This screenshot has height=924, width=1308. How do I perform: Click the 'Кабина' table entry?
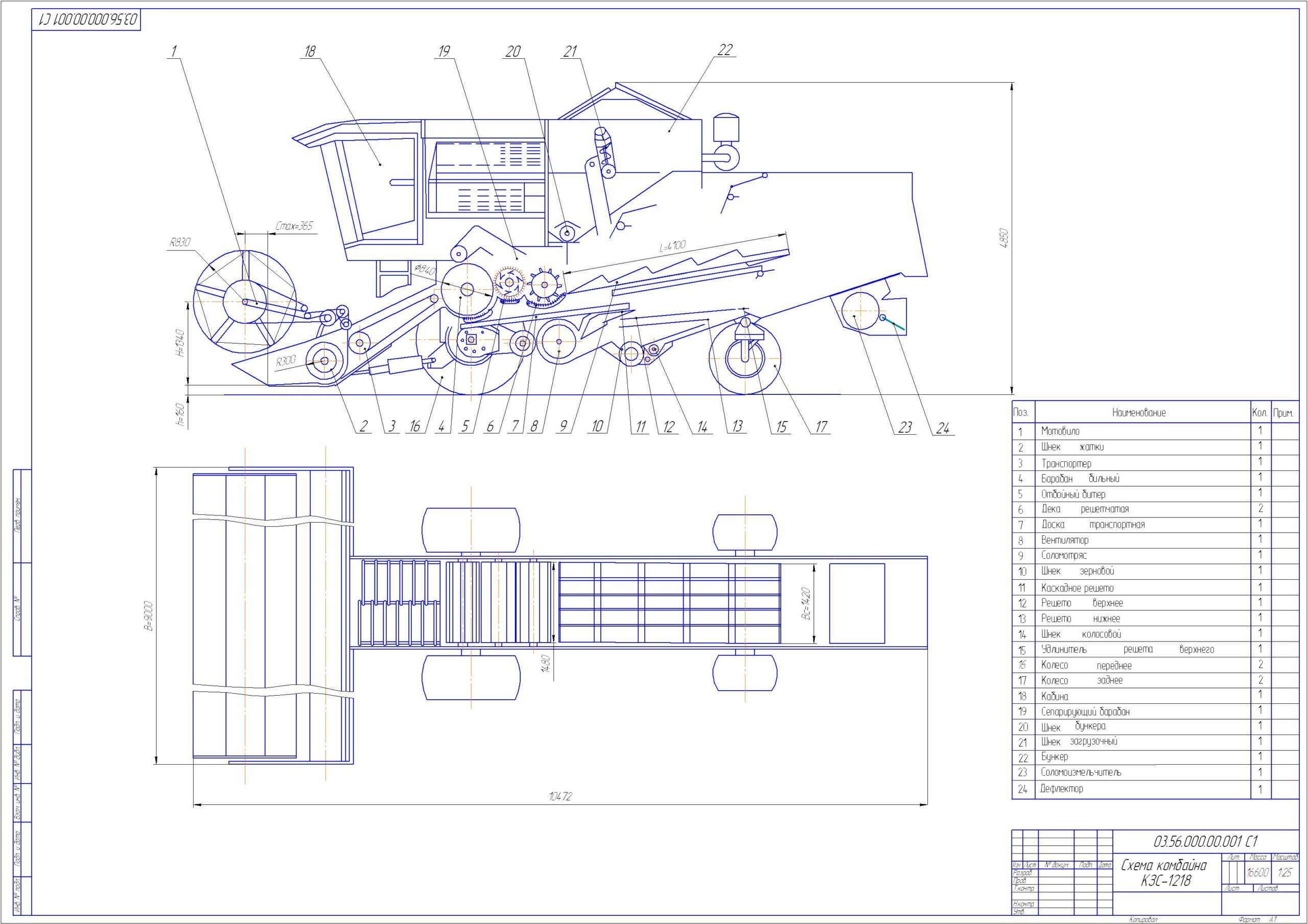[1155, 696]
